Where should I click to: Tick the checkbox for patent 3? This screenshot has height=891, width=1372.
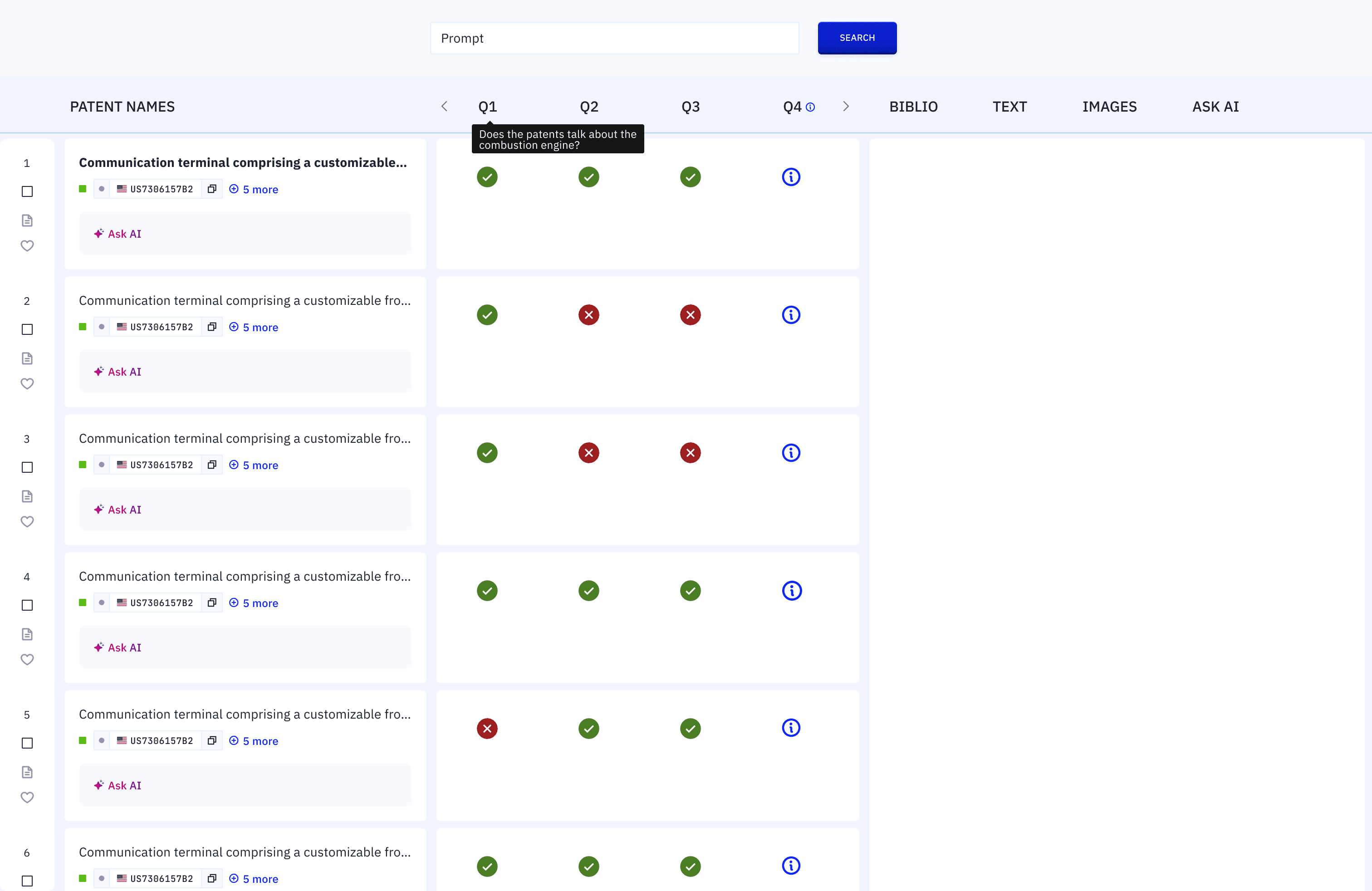[x=27, y=467]
